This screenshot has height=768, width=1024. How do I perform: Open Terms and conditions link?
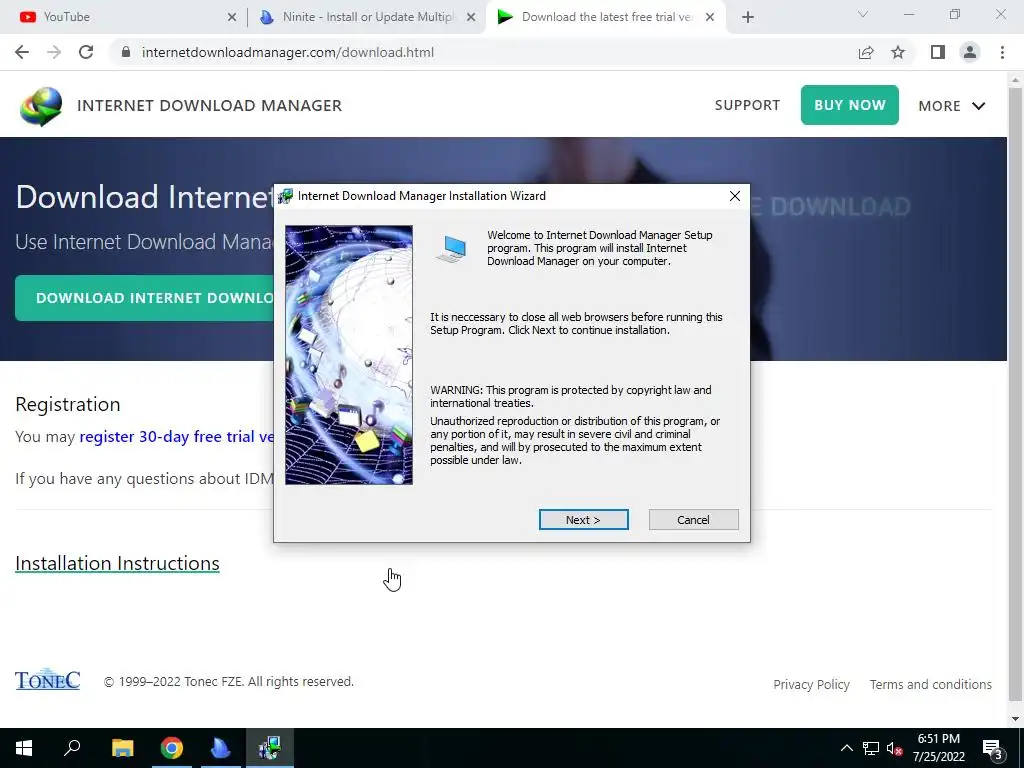930,684
